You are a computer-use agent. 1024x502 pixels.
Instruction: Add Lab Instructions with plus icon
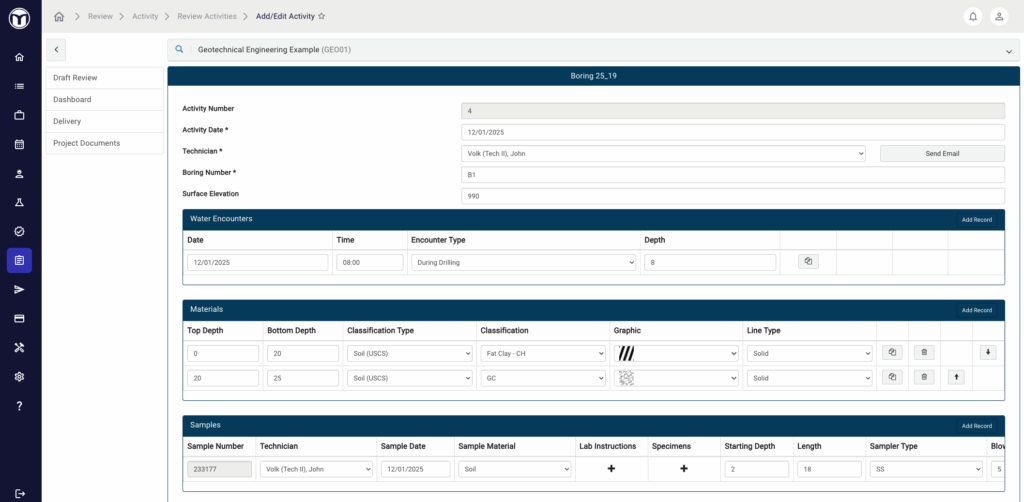[x=611, y=468]
